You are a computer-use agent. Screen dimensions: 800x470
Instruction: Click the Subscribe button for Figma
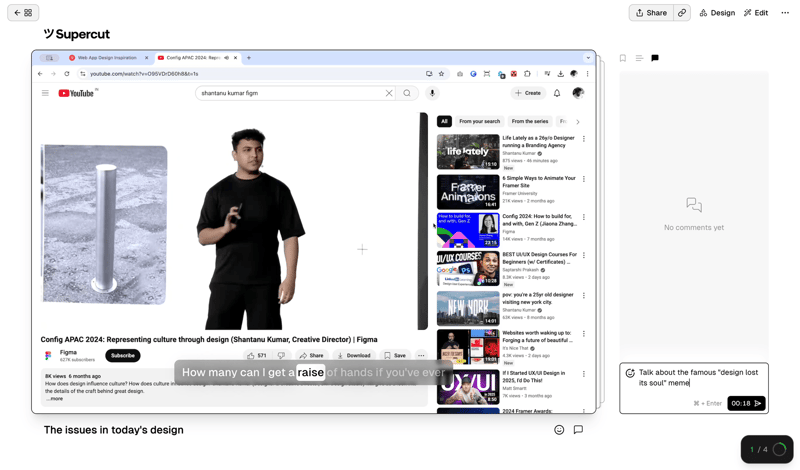point(123,356)
